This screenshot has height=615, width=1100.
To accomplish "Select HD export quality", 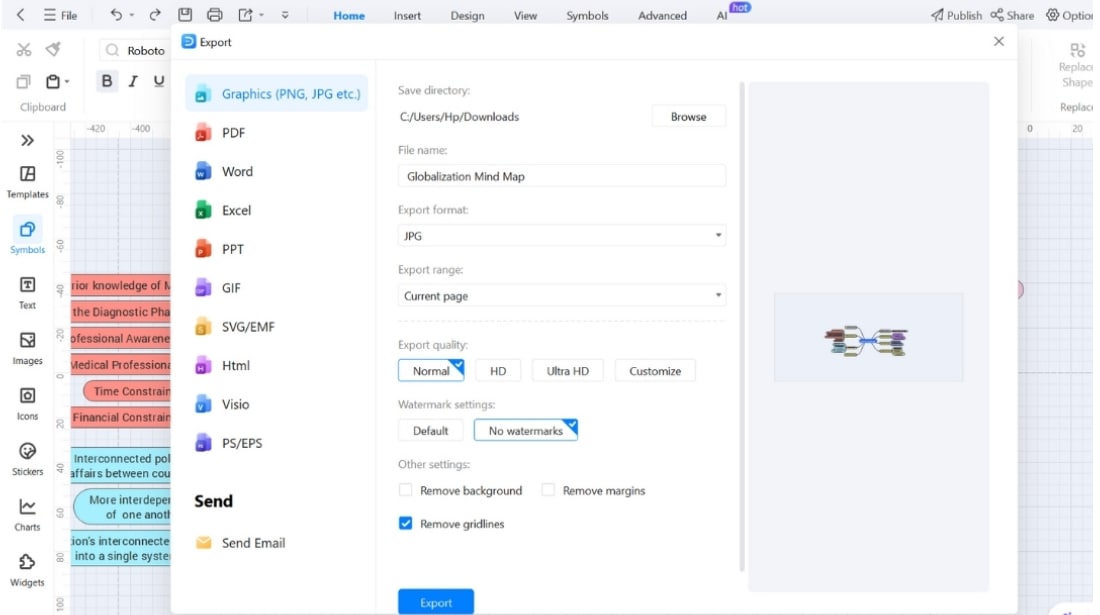I will pos(498,370).
